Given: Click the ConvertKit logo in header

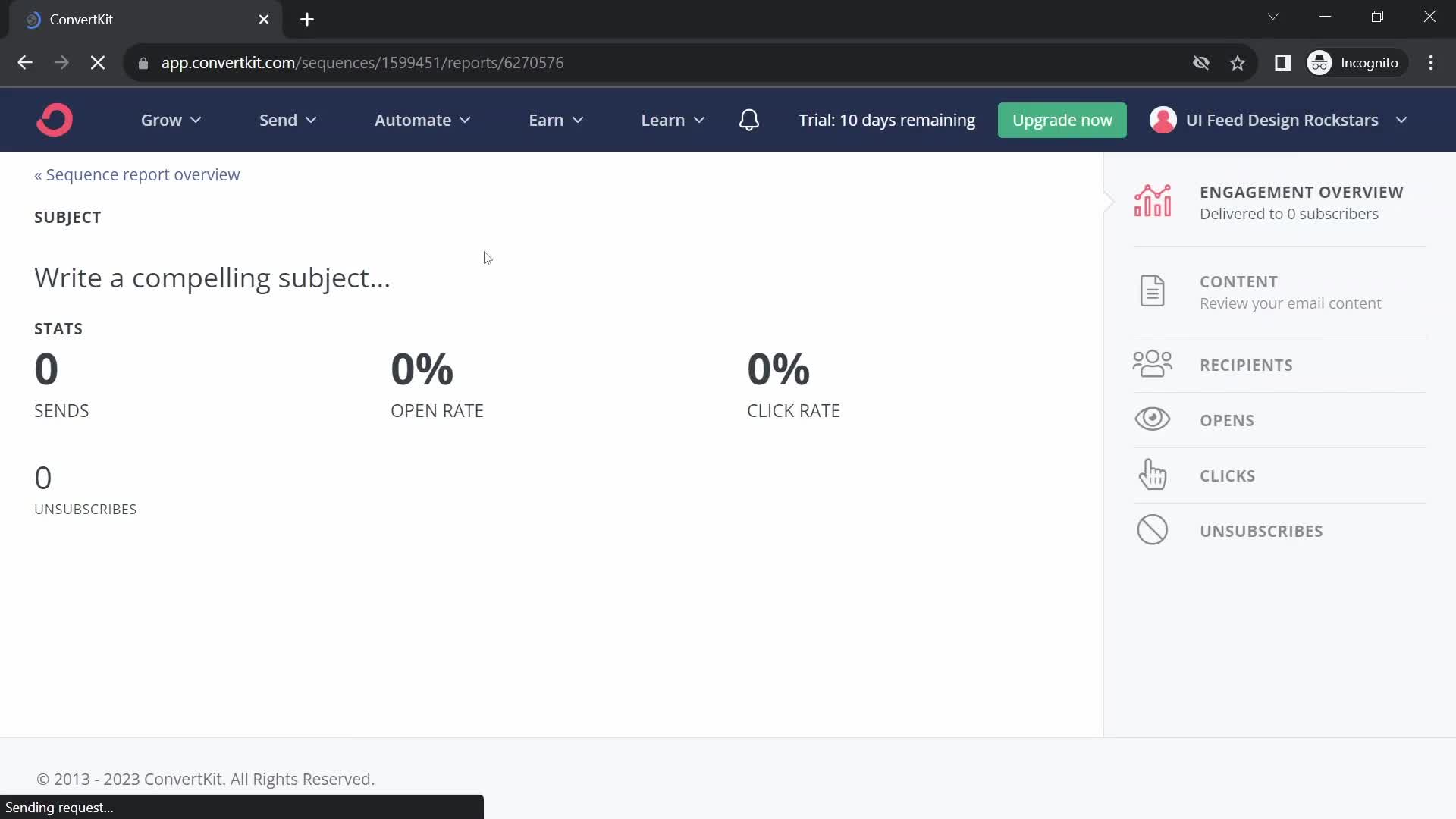Looking at the screenshot, I should (55, 120).
